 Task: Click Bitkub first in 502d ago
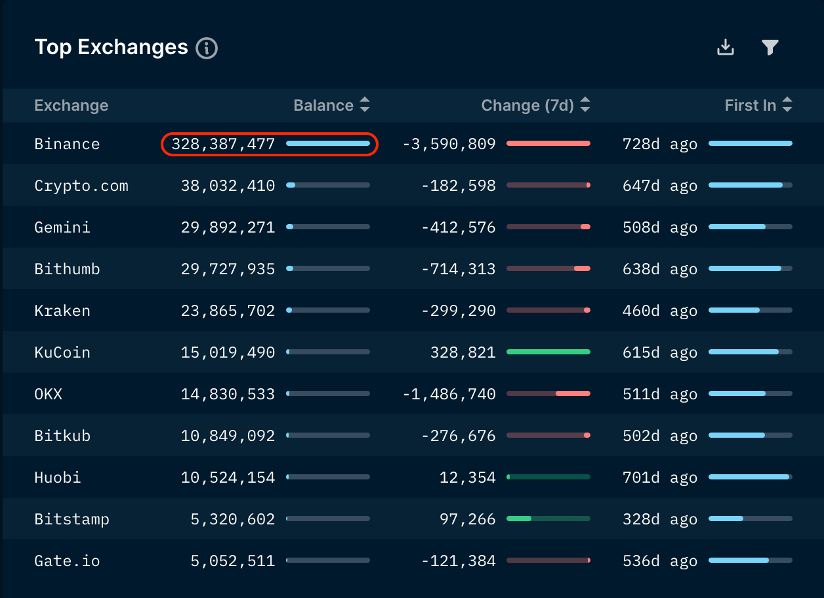pos(660,436)
